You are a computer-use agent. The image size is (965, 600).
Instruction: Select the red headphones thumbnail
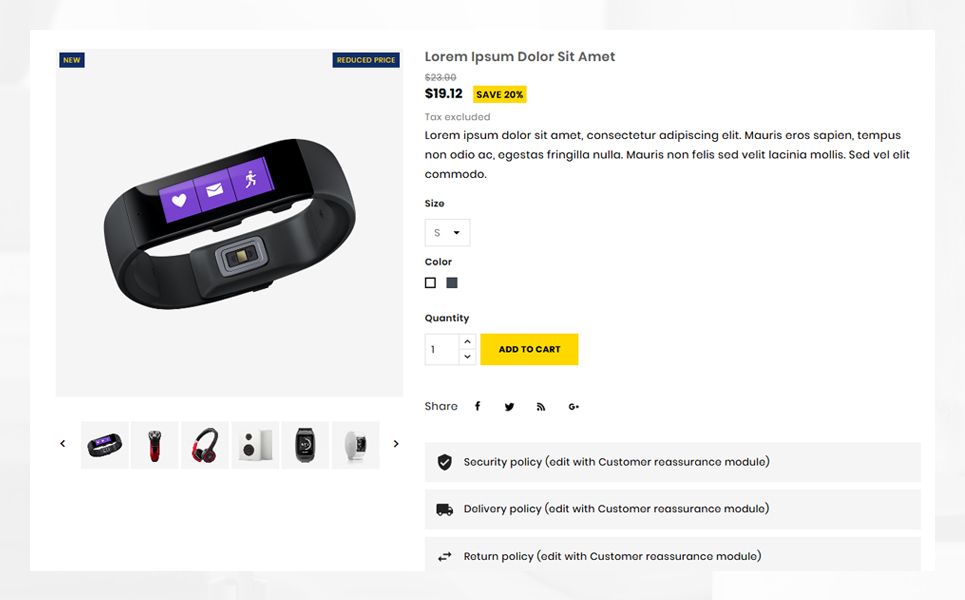(205, 445)
